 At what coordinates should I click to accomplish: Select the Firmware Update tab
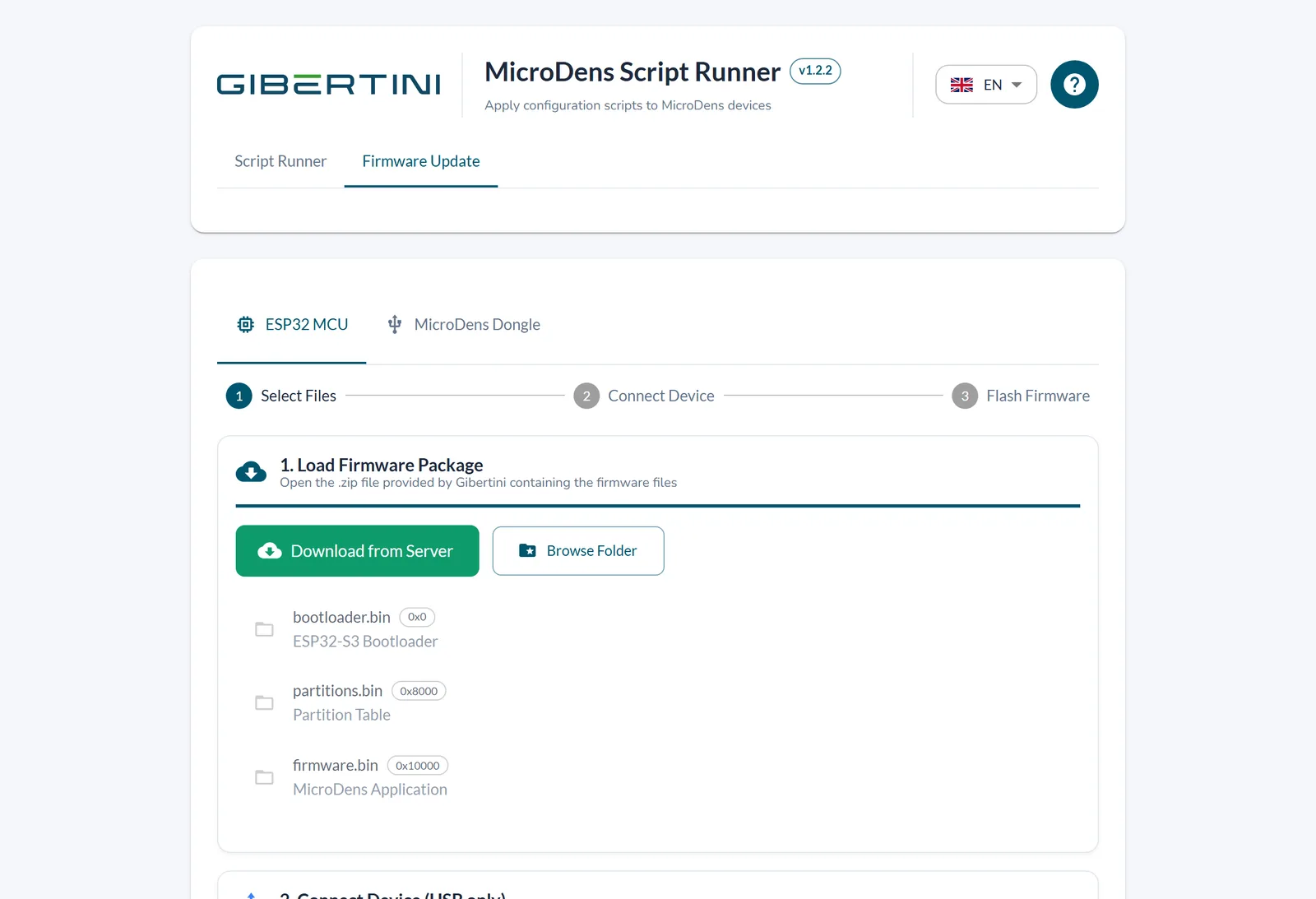(421, 161)
